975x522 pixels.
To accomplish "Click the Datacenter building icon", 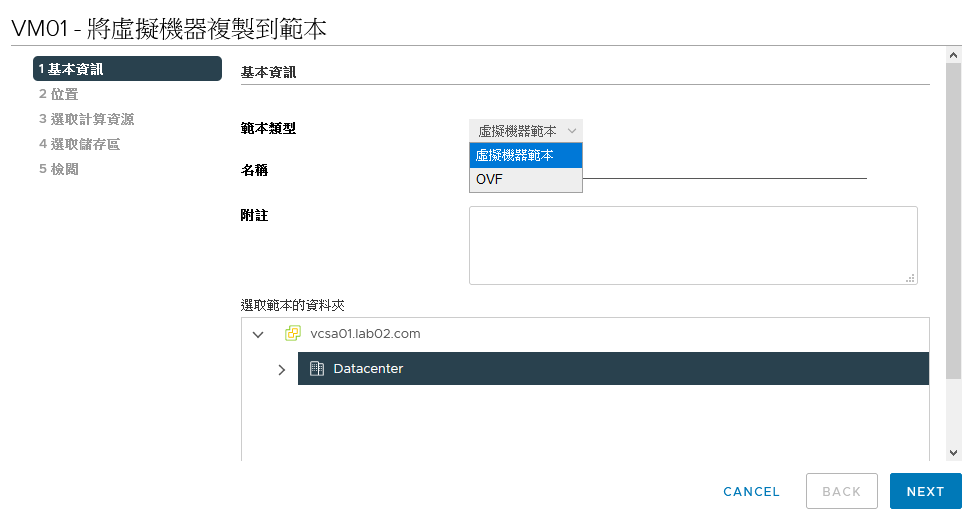I will coord(317,368).
